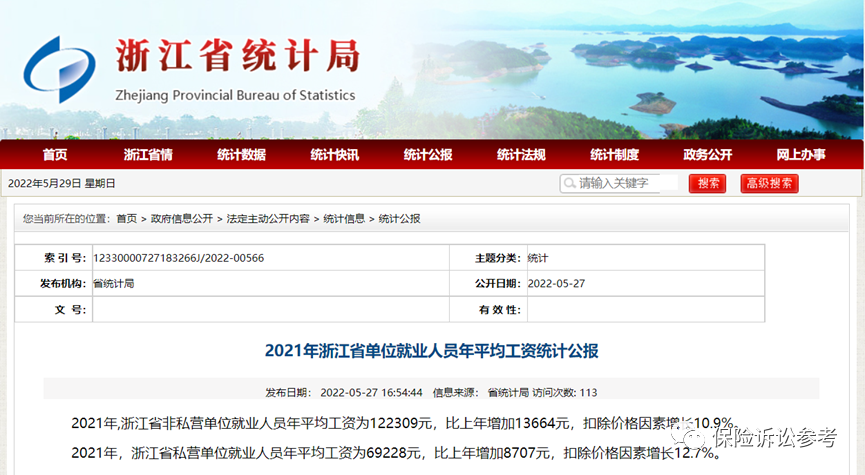Click the 高级搜索 button
The image size is (865, 475).
(770, 184)
